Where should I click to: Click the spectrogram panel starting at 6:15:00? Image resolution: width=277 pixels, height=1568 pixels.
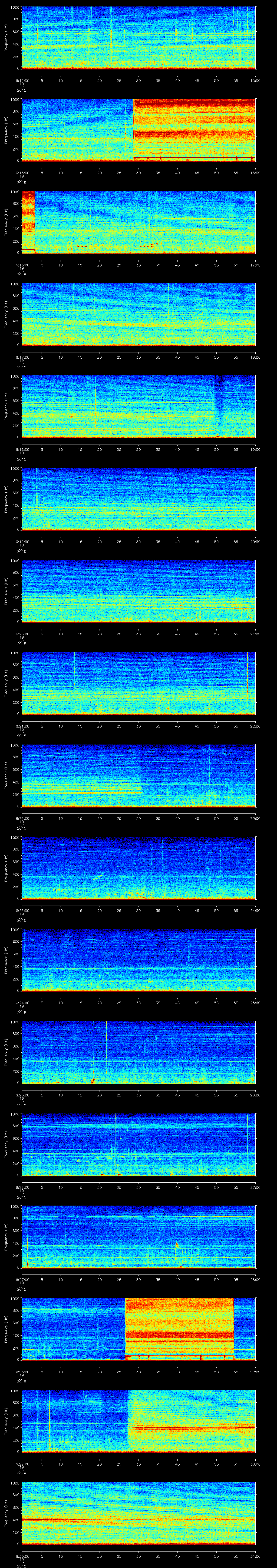(139, 130)
